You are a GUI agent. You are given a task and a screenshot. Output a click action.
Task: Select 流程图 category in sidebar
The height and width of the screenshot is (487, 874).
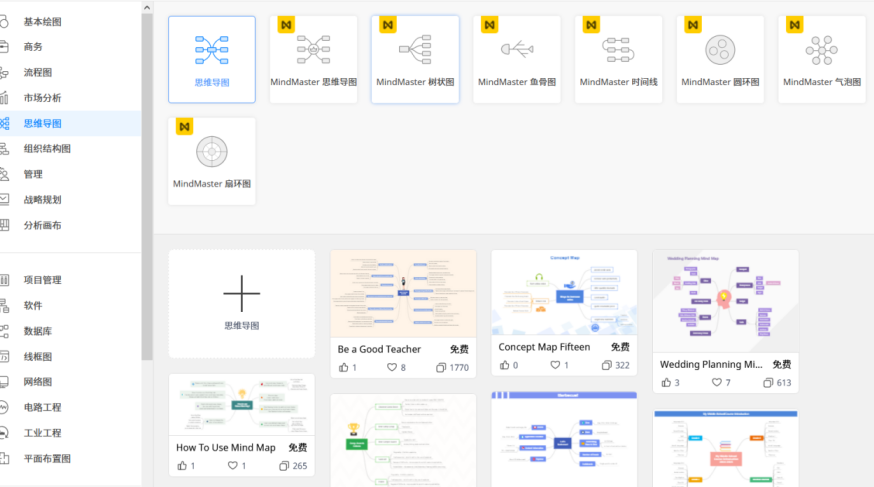70,72
